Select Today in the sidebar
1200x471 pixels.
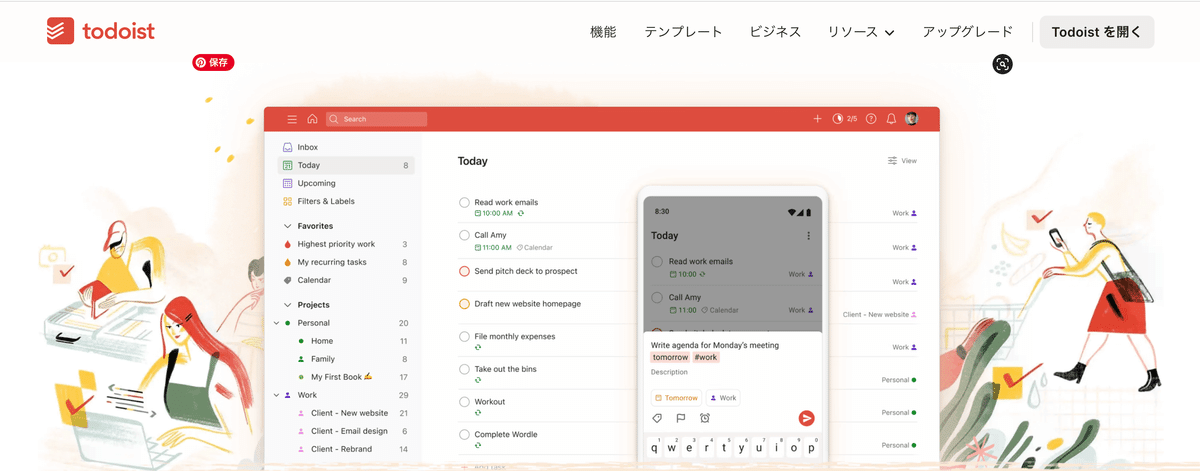345,165
